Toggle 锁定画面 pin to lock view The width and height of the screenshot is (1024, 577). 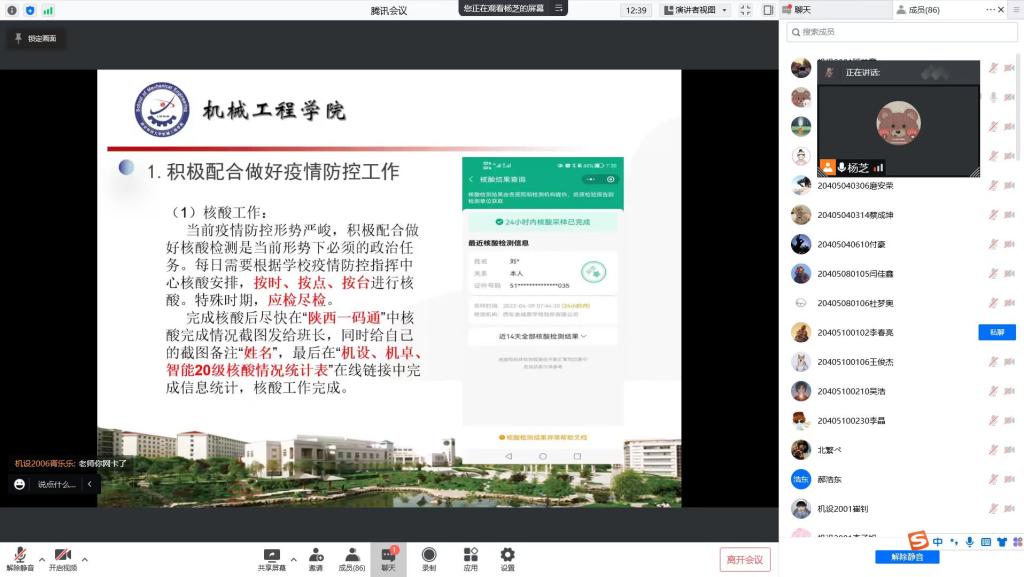pos(35,38)
